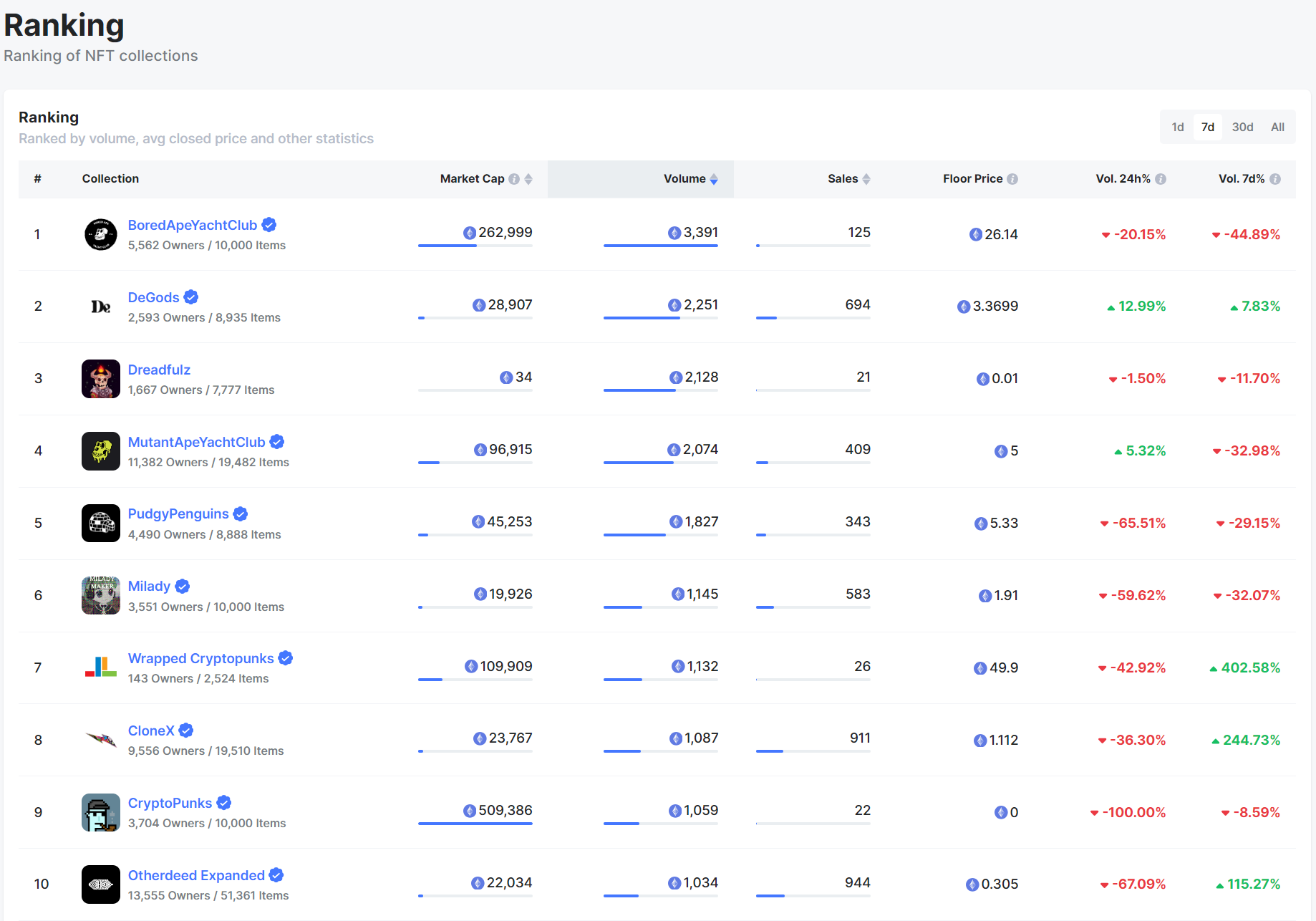1316x921 pixels.
Task: Switch time range to 1d
Action: point(1178,127)
